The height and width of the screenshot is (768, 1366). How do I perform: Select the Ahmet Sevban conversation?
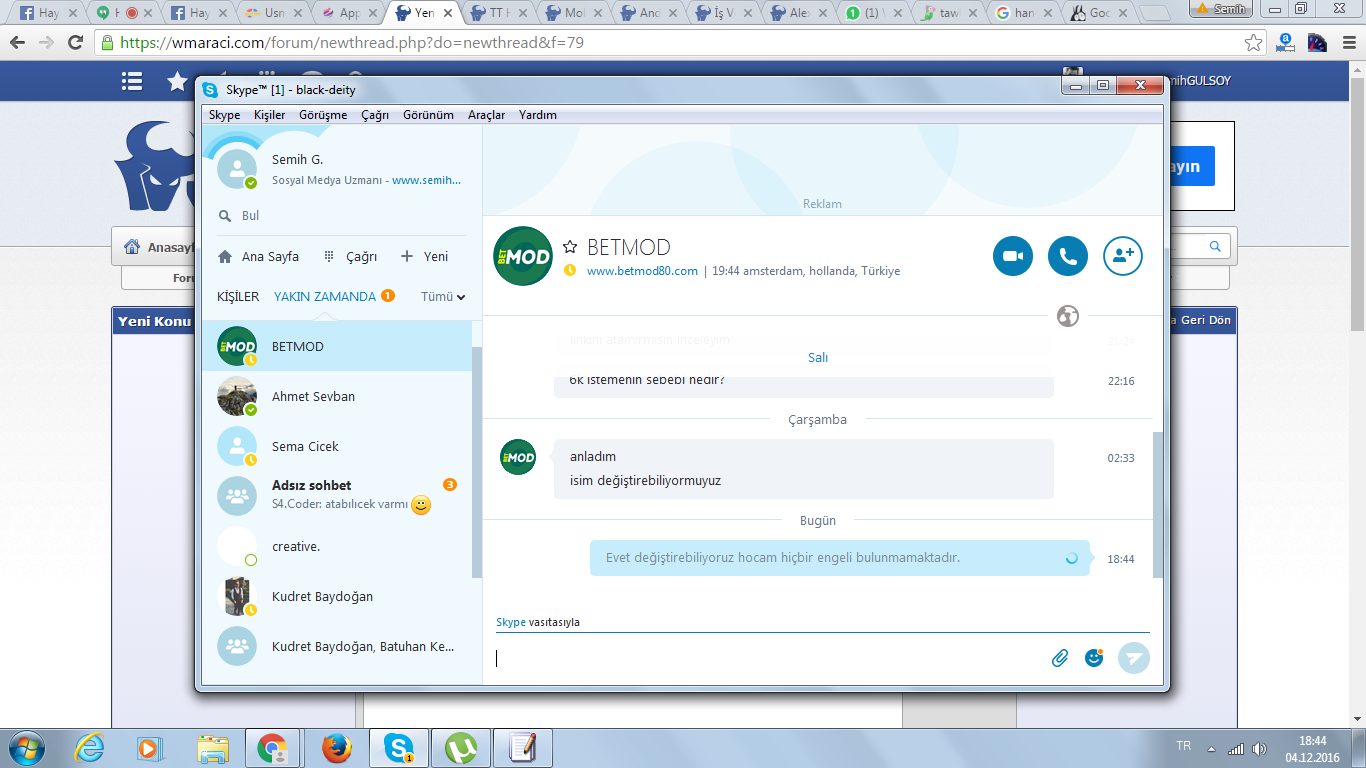(337, 396)
